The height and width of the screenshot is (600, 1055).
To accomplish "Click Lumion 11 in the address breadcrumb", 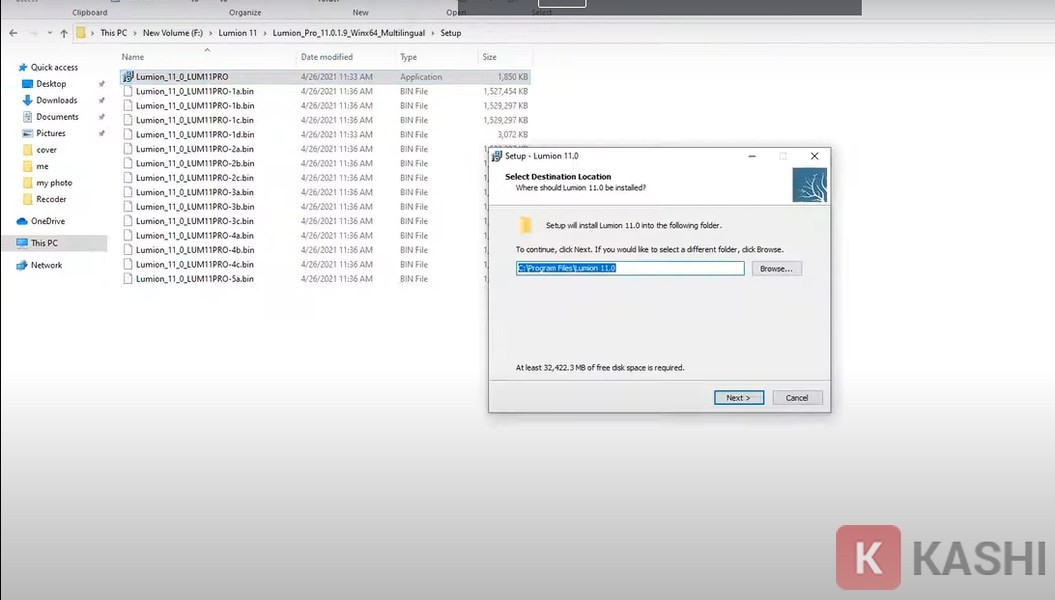I will pos(238,33).
